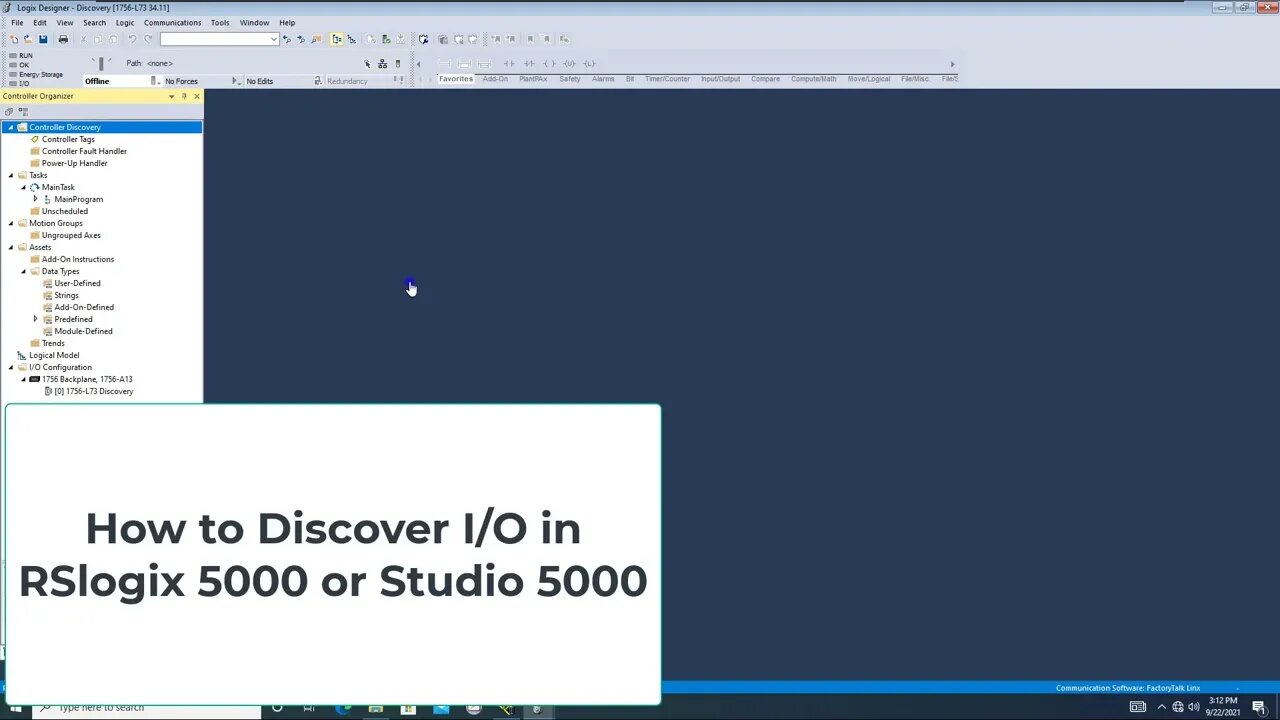Switch to the Add-On instruction tab

(x=495, y=79)
